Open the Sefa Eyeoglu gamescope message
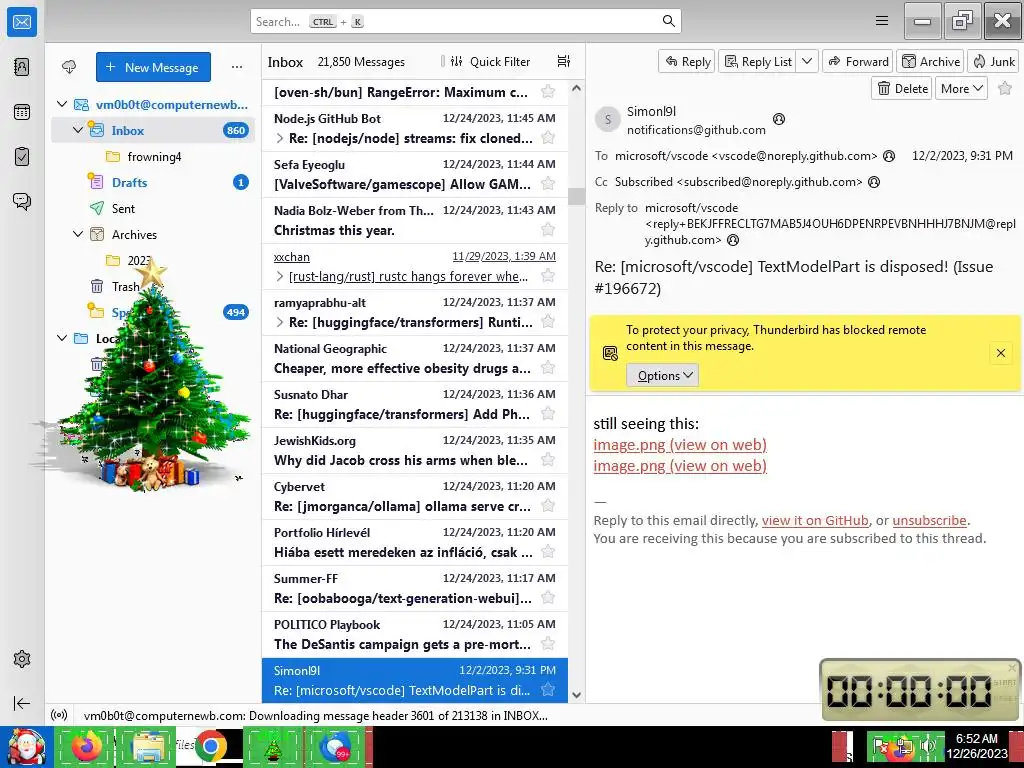The width and height of the screenshot is (1024, 768). tap(415, 175)
